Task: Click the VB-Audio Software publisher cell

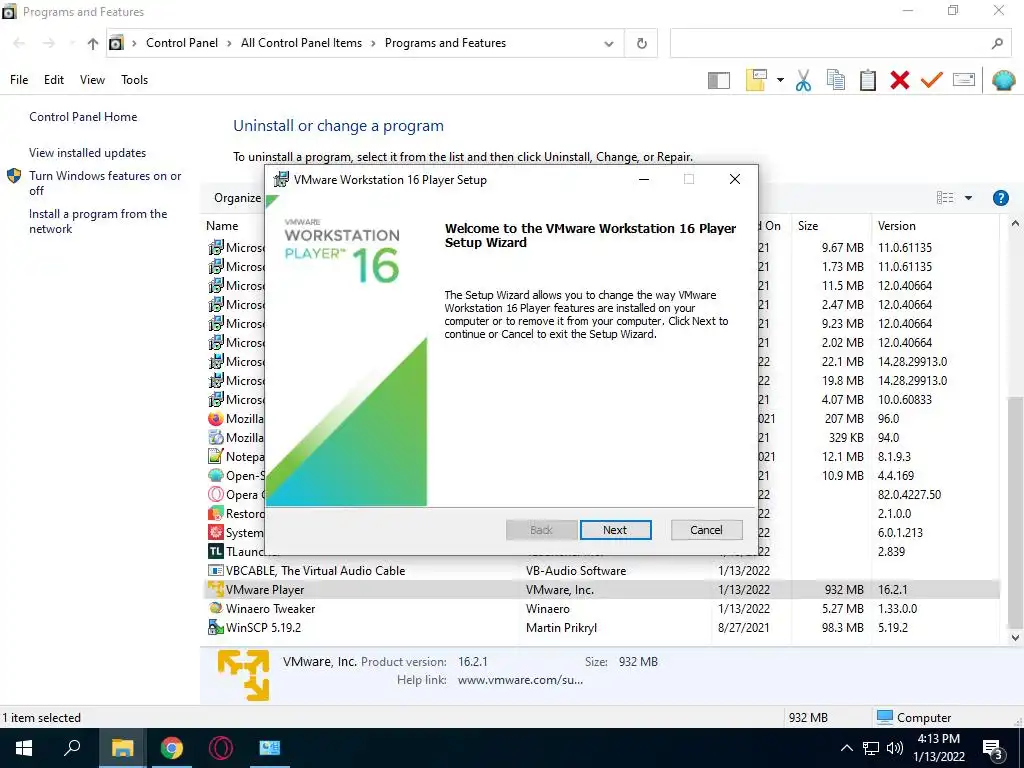Action: 575,571
